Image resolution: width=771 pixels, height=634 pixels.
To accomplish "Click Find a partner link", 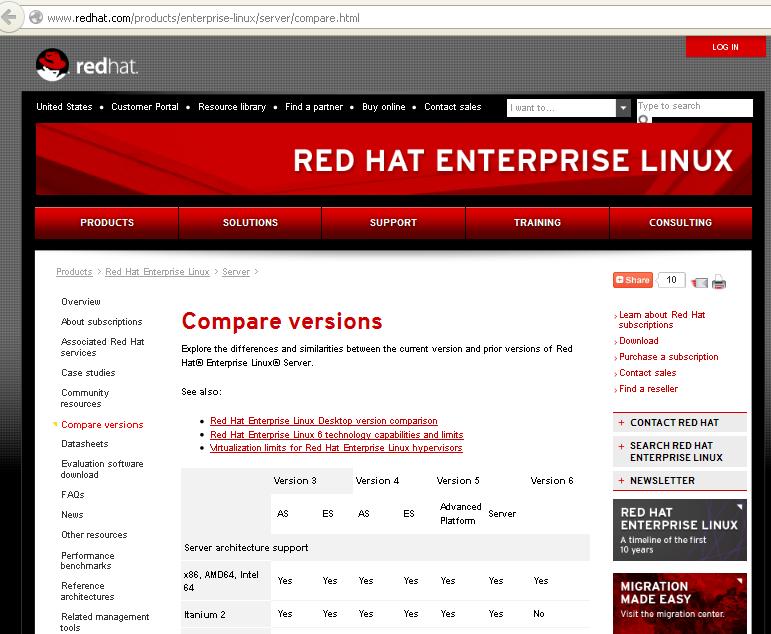I will point(314,107).
